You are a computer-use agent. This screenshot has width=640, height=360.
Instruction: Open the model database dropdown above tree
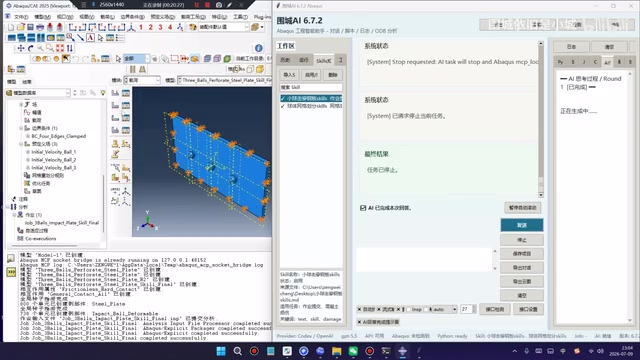tap(38, 93)
